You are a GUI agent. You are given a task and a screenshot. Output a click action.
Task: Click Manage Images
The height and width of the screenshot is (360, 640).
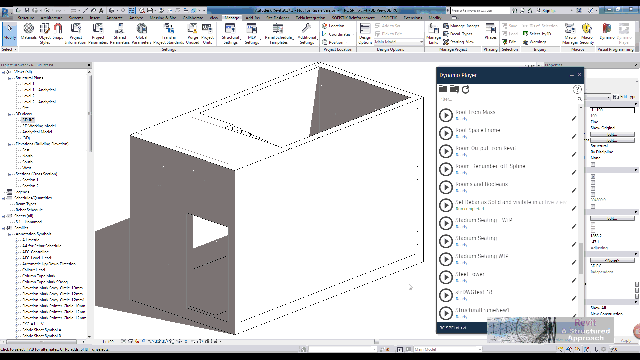click(461, 26)
